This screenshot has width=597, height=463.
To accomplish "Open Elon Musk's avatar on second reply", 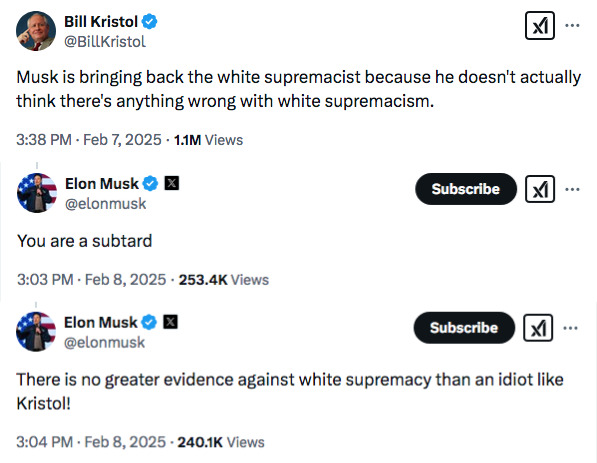I will [36, 332].
